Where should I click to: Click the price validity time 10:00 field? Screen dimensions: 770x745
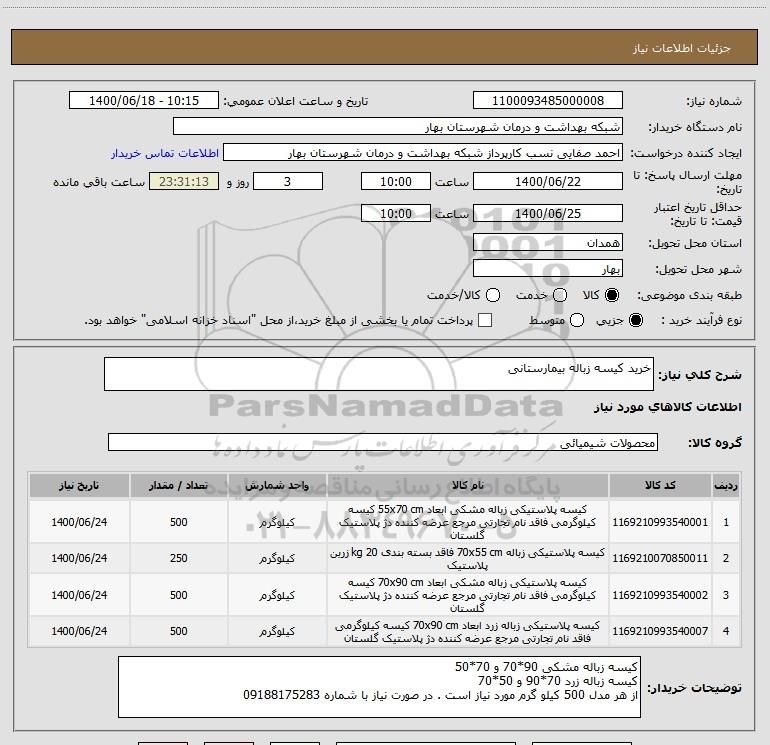(x=396, y=213)
